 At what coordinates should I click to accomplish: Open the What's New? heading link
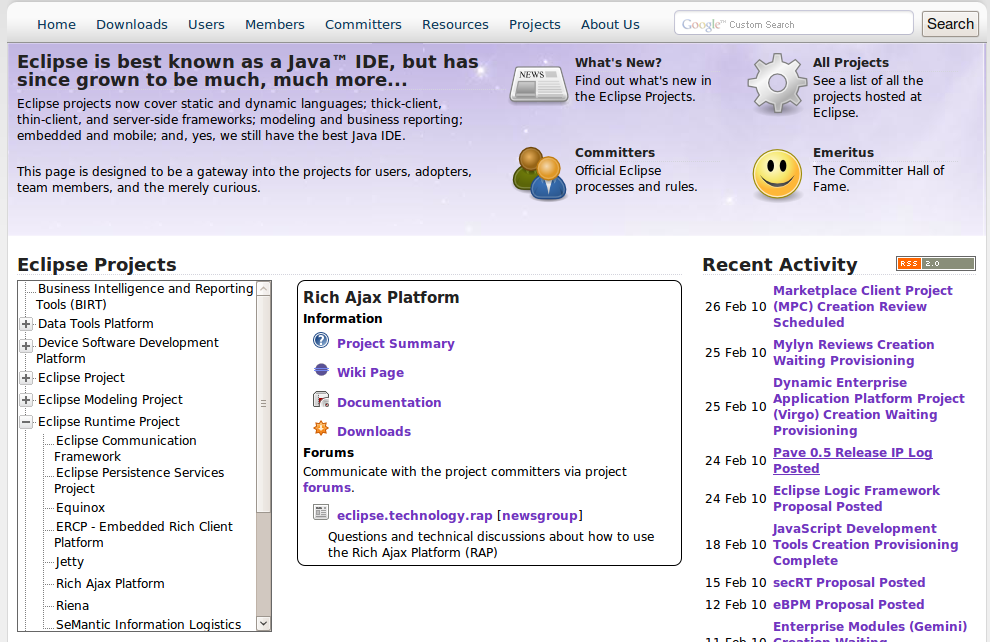tap(618, 62)
